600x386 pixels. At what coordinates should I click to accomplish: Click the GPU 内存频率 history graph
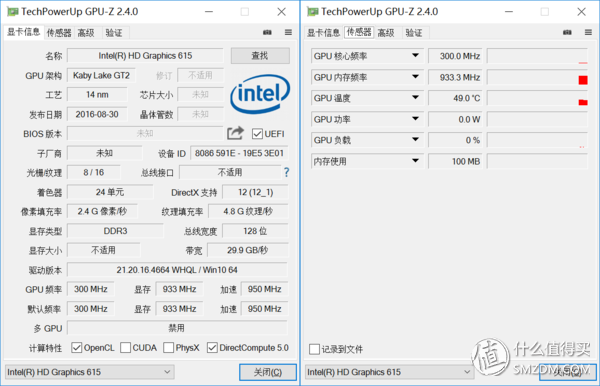(537, 77)
